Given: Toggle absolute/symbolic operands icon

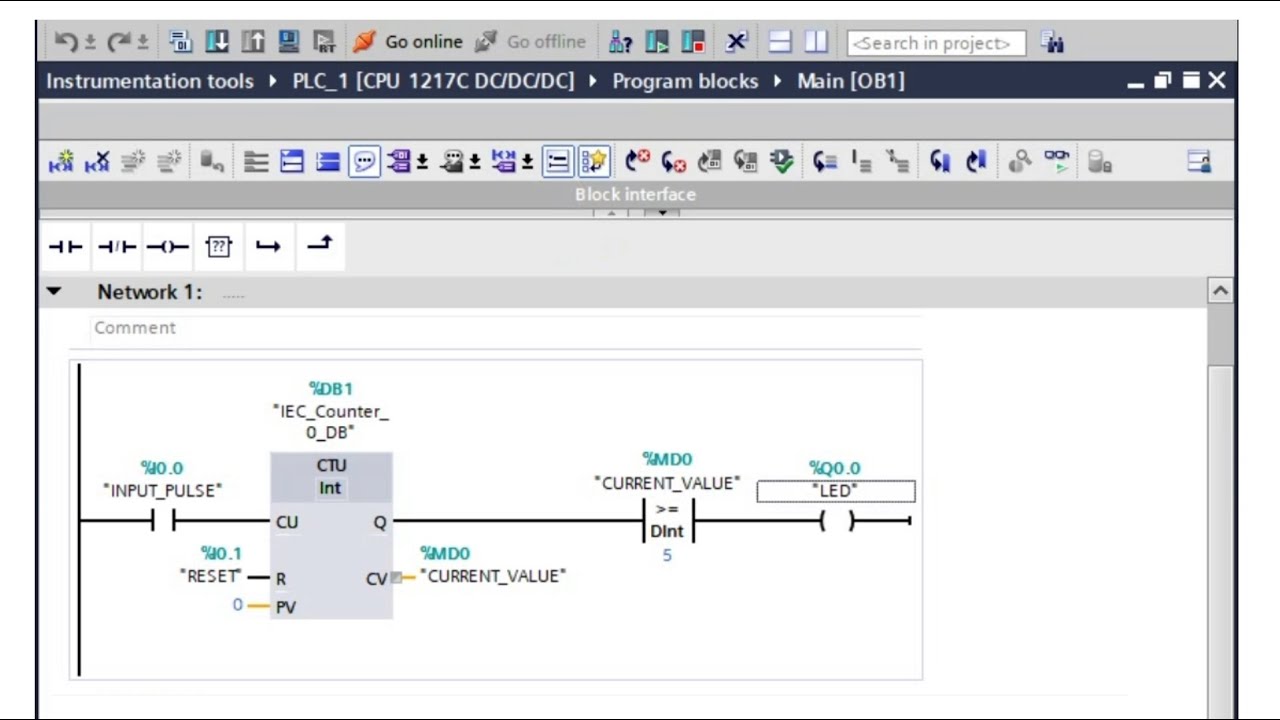Looking at the screenshot, I should (400, 162).
